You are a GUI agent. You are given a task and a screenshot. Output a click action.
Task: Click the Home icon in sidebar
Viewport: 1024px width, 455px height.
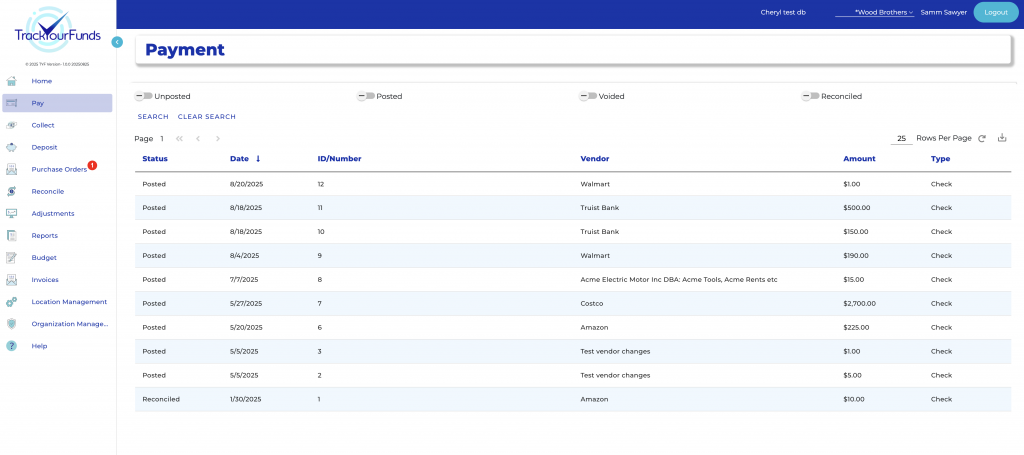pos(12,81)
